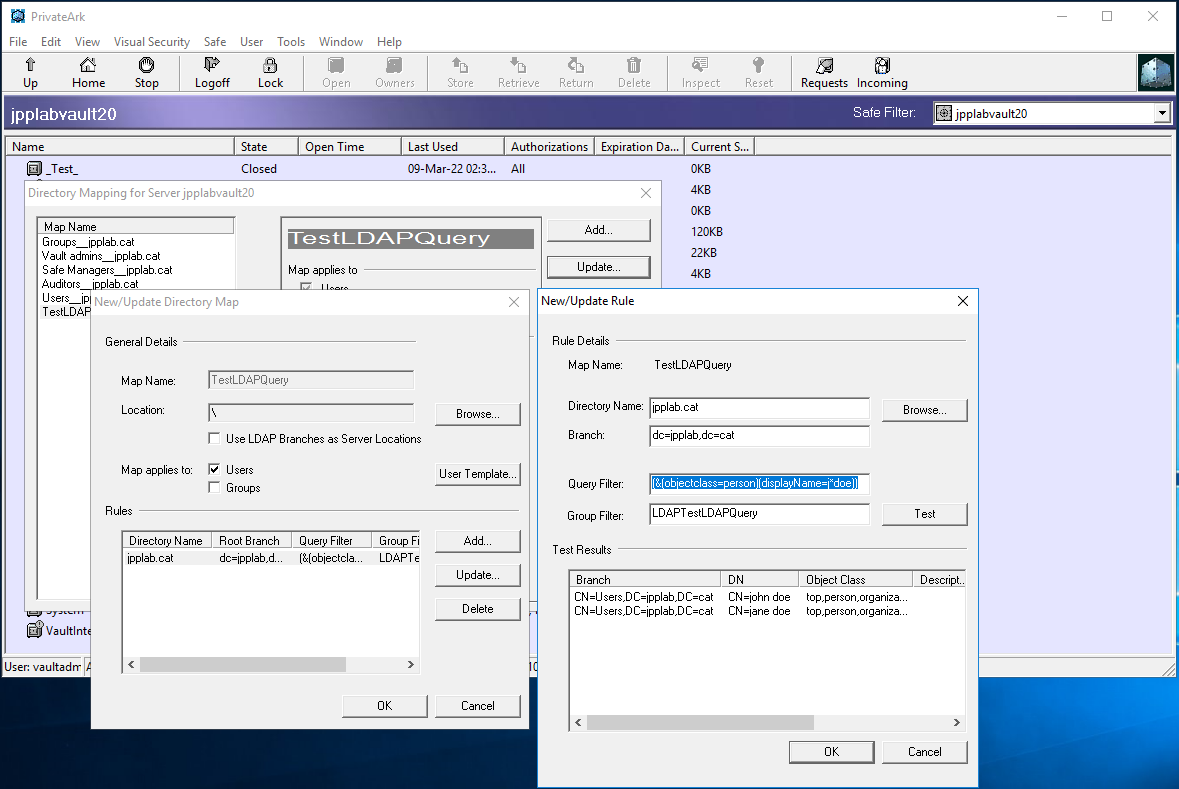The image size is (1179, 789).
Task: Click the Home toolbar icon
Action: pyautogui.click(x=88, y=71)
